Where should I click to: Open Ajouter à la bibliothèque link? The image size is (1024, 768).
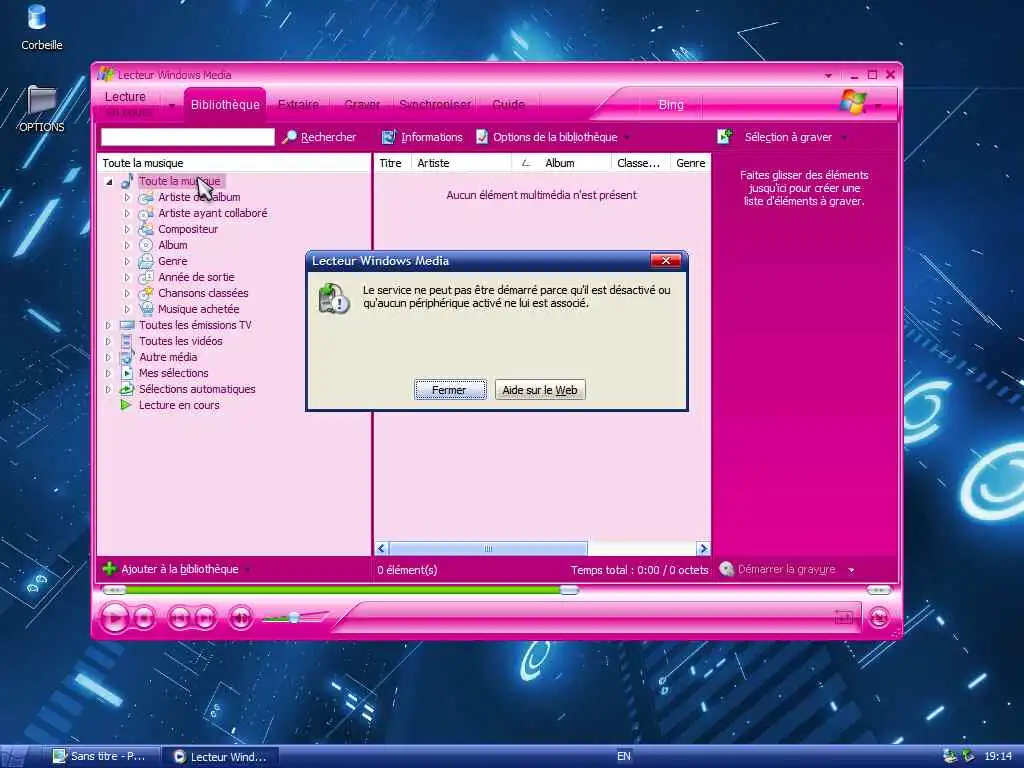click(180, 569)
